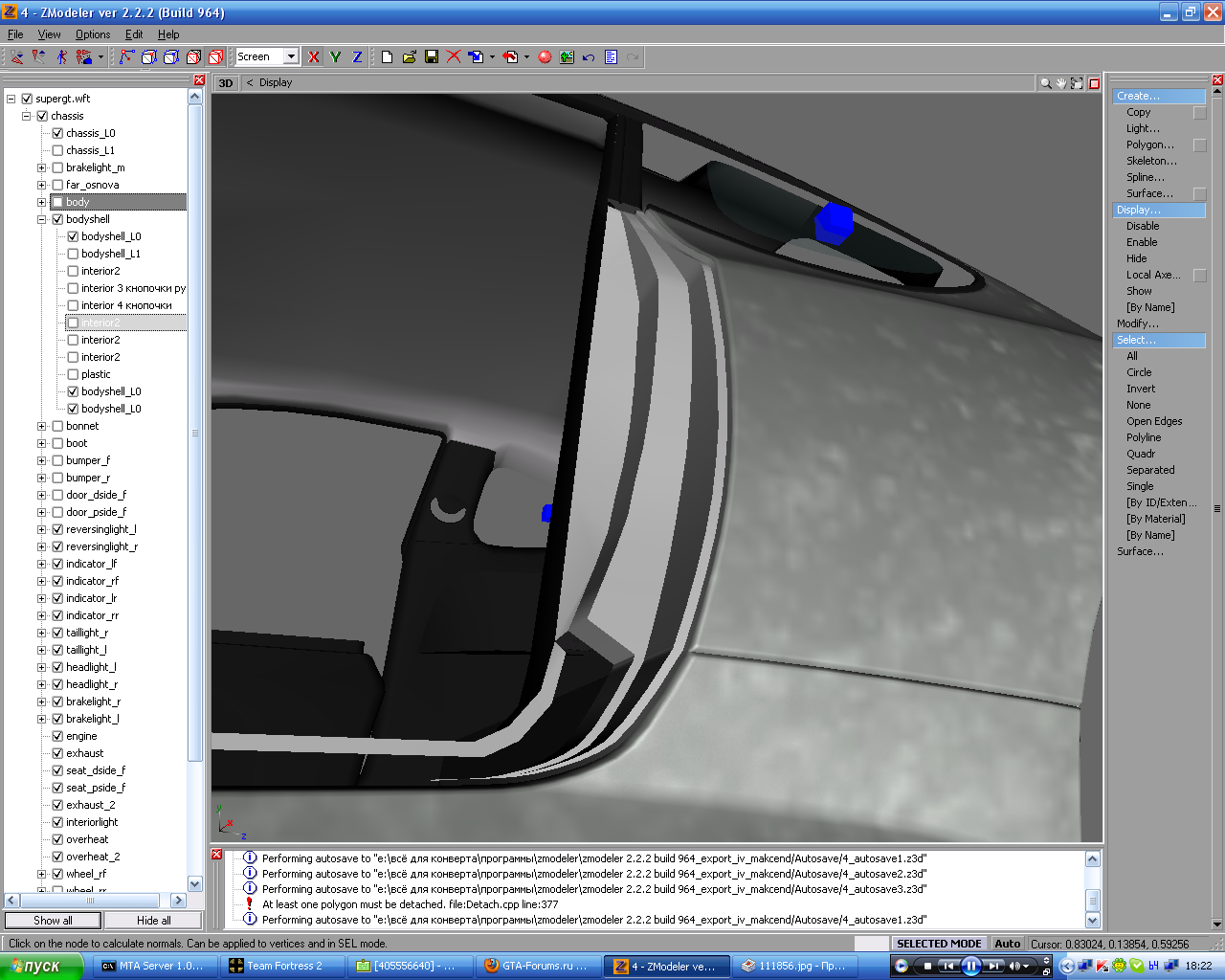
Task: Toggle the SELECTED MODE status button
Action: [939, 944]
